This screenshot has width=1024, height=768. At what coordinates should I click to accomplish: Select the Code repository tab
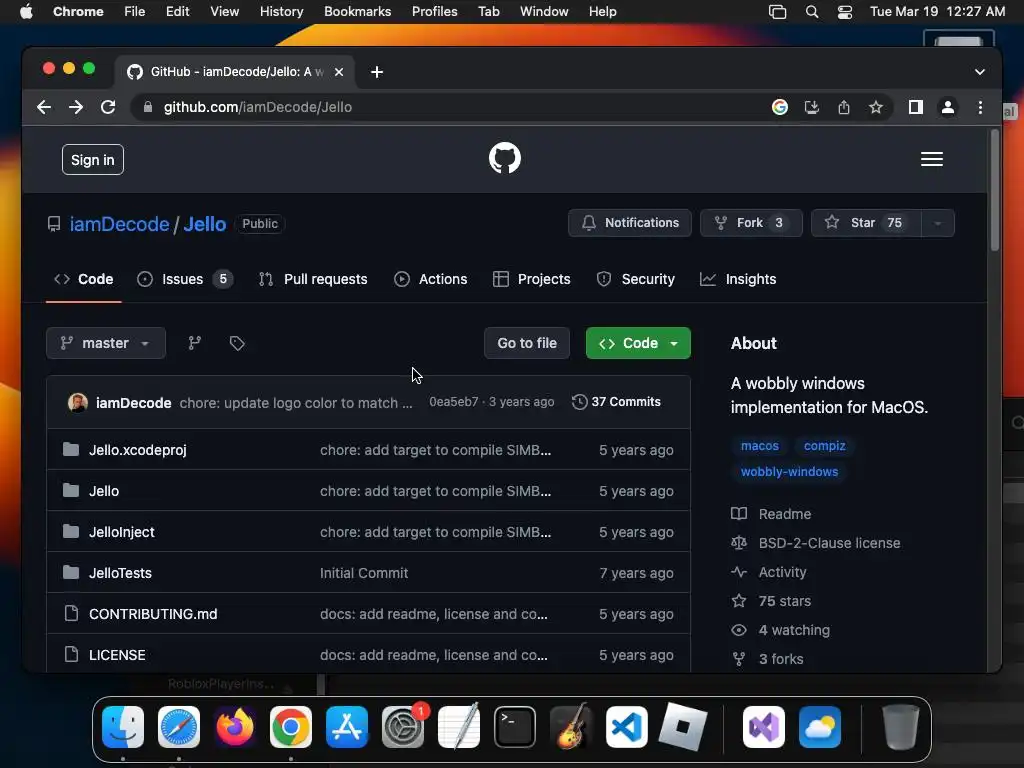84,279
